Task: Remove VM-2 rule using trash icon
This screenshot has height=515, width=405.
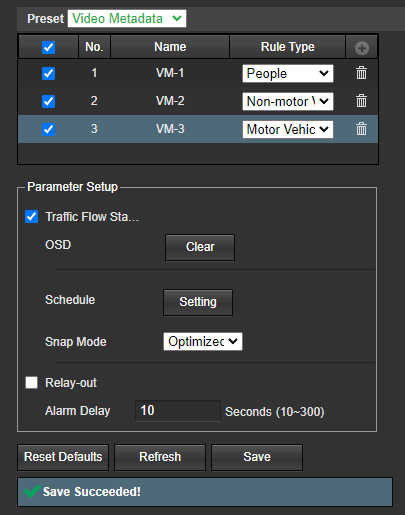Action: click(361, 101)
